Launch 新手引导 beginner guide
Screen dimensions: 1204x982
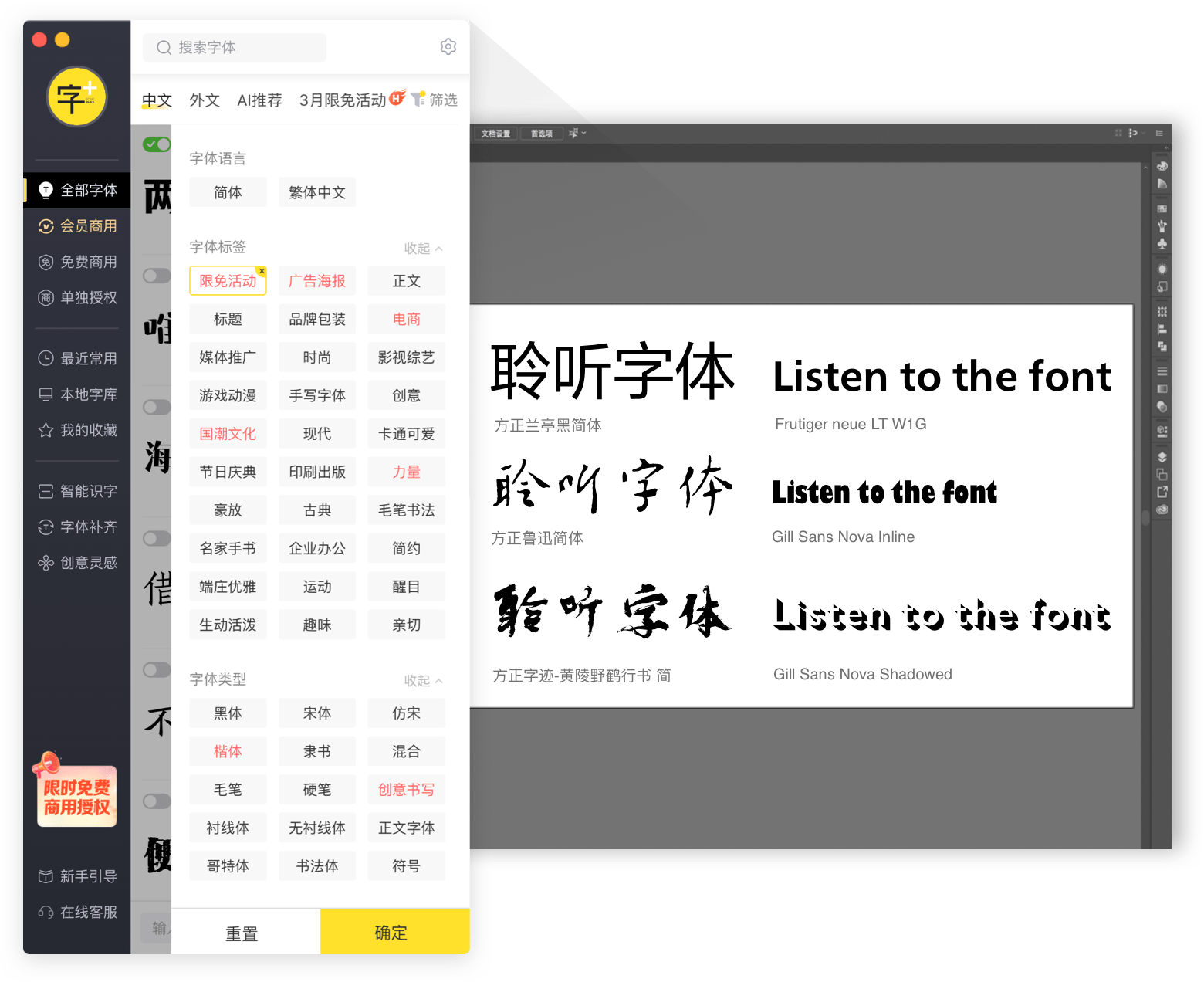click(x=76, y=875)
